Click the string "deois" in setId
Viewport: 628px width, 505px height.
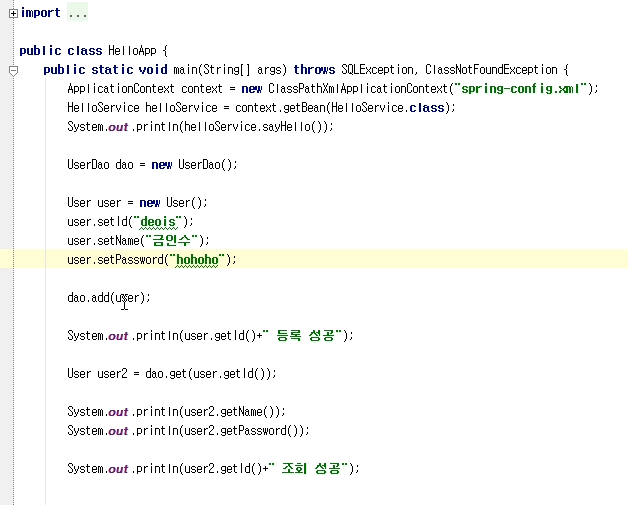(x=158, y=222)
